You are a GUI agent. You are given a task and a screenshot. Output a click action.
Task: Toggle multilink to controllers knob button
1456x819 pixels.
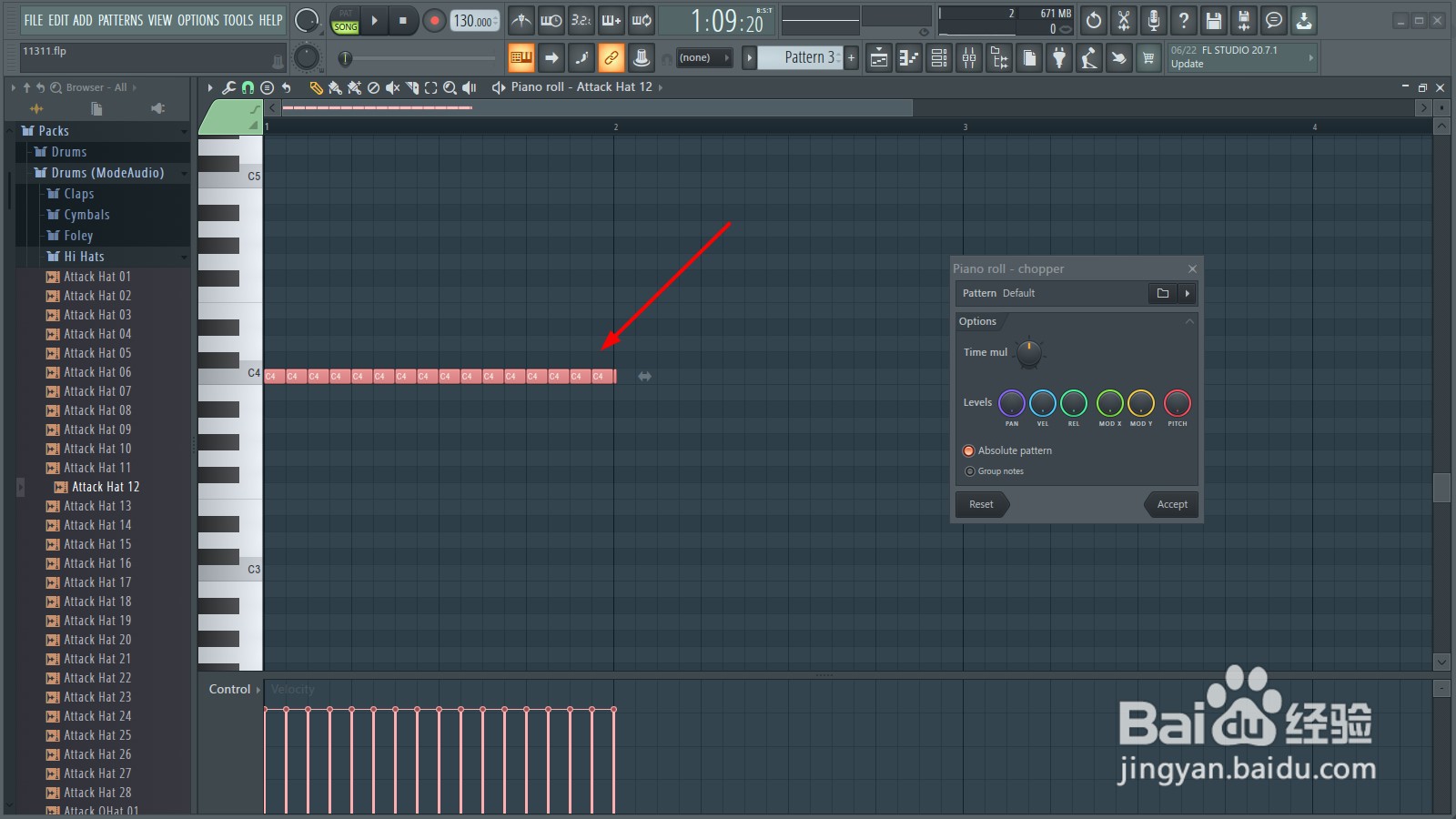pos(642,58)
